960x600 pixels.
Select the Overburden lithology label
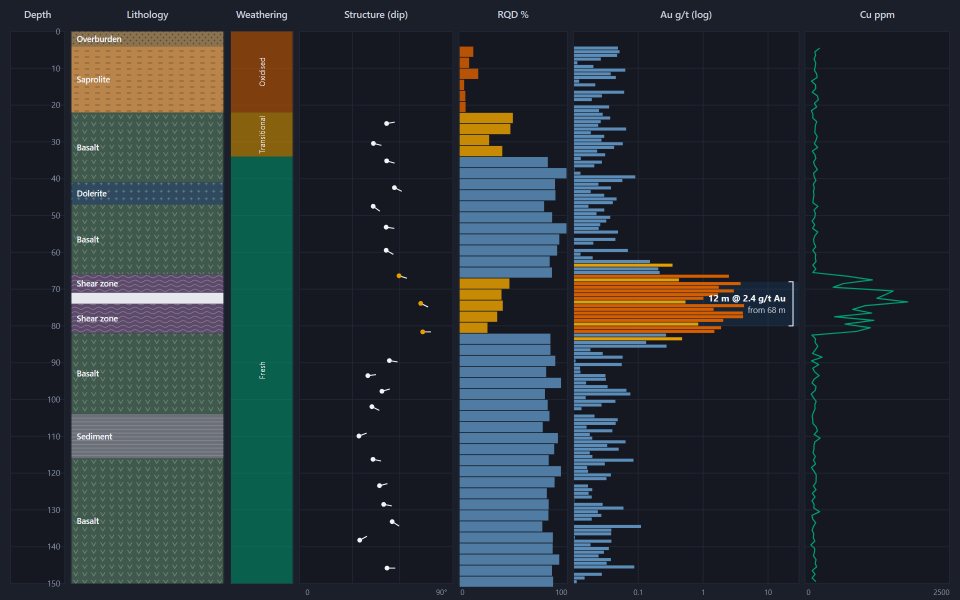tap(99, 39)
